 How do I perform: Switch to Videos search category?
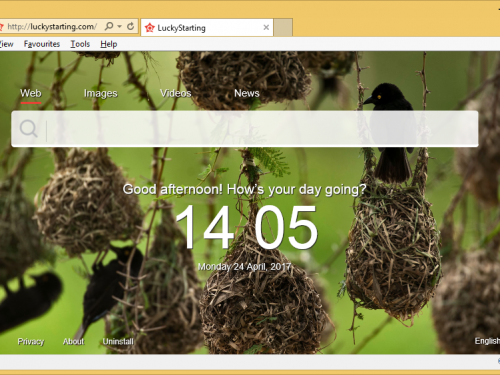[176, 93]
